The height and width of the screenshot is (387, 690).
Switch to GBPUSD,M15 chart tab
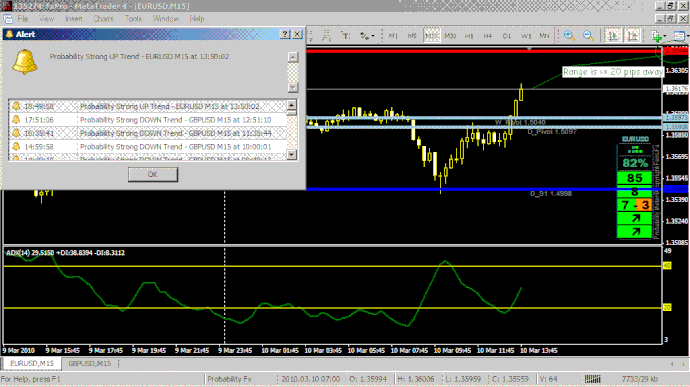click(x=89, y=364)
